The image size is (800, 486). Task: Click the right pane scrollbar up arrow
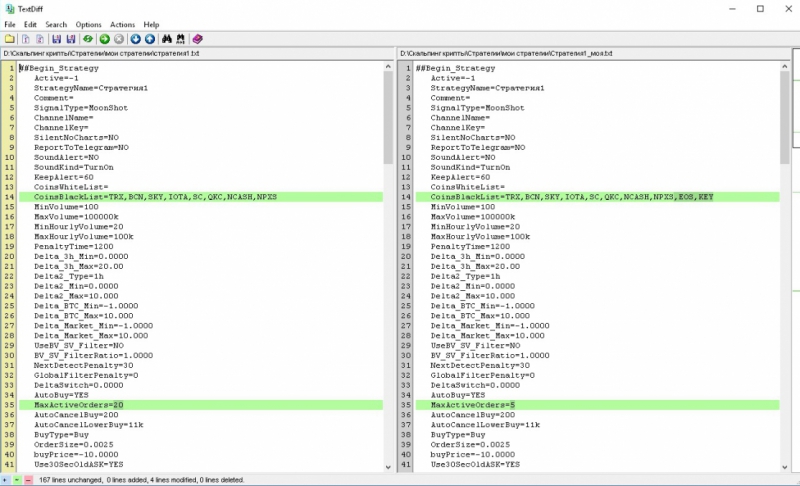click(x=785, y=66)
